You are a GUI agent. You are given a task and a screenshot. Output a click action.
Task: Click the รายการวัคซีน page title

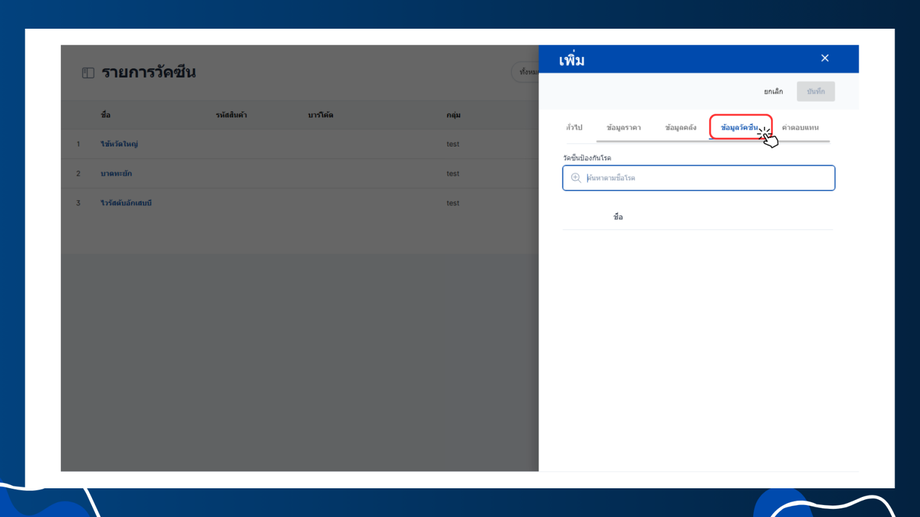(148, 72)
